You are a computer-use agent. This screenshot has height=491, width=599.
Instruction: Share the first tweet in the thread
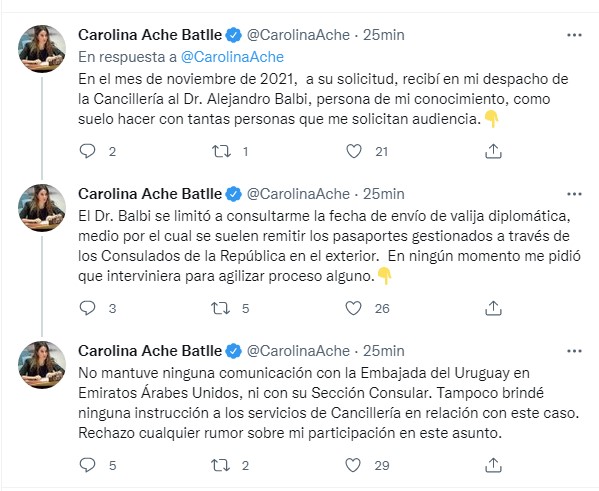[x=493, y=151]
